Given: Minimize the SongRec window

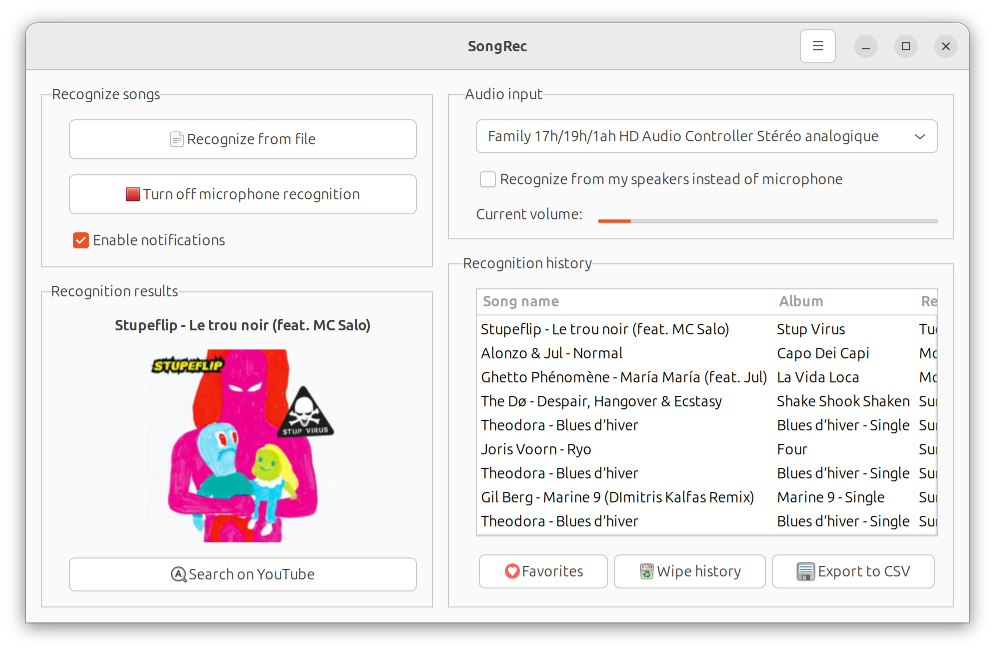Looking at the screenshot, I should (866, 46).
